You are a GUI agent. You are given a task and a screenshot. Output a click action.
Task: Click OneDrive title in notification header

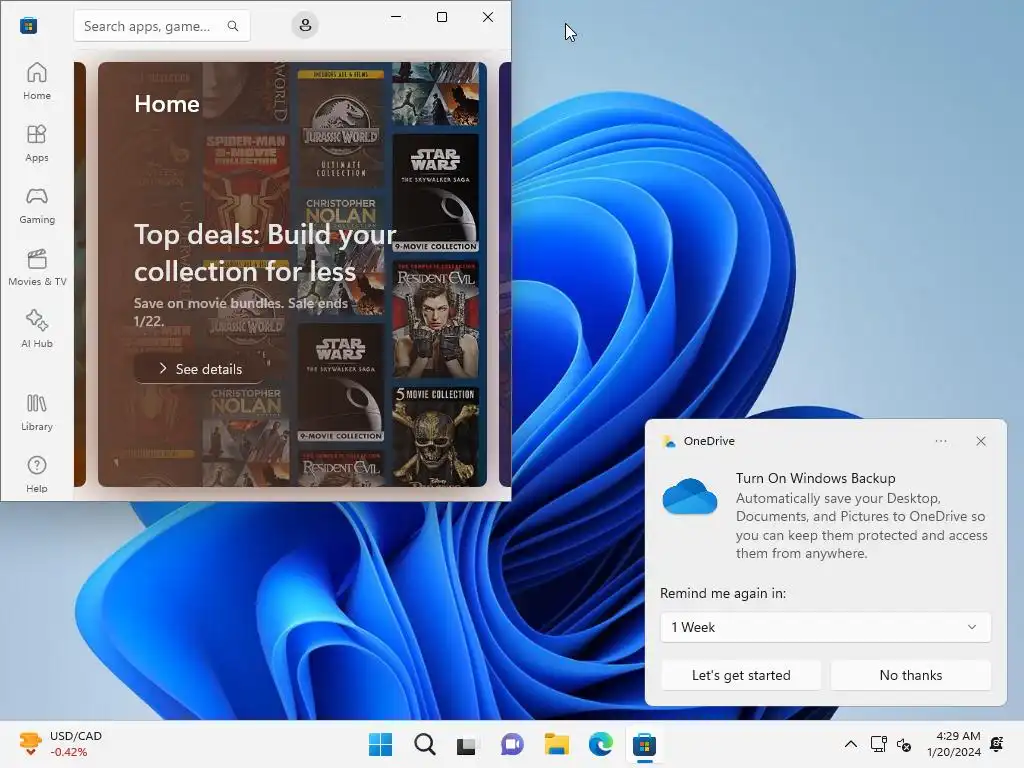709,441
